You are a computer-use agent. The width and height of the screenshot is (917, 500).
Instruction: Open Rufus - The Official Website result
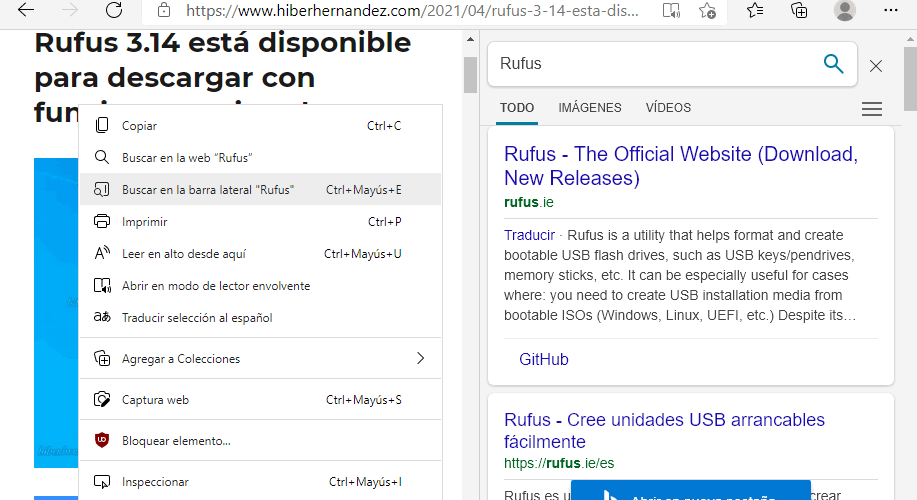point(681,165)
